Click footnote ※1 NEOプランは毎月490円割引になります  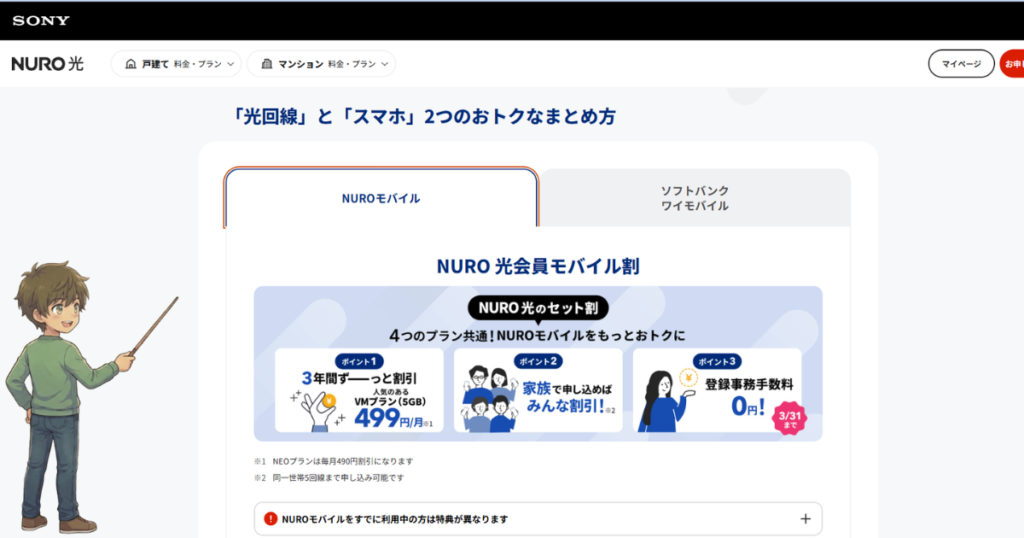[334, 462]
